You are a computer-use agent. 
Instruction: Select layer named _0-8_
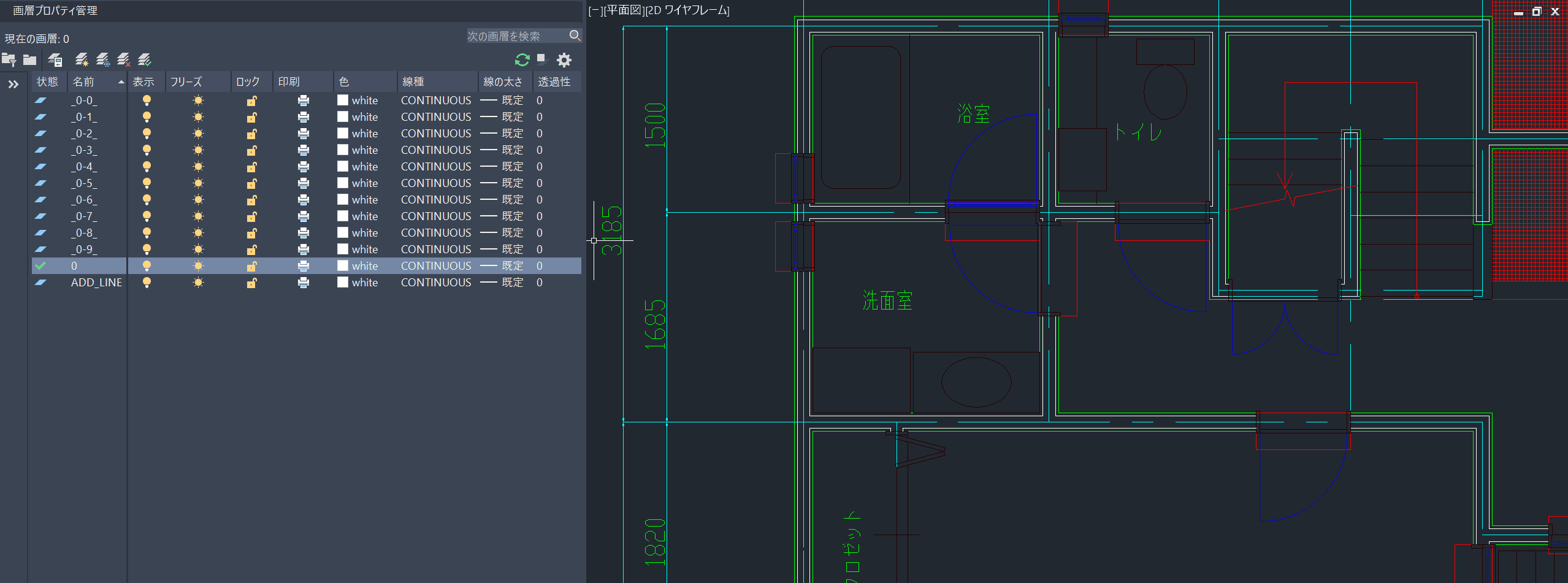pyautogui.click(x=84, y=232)
